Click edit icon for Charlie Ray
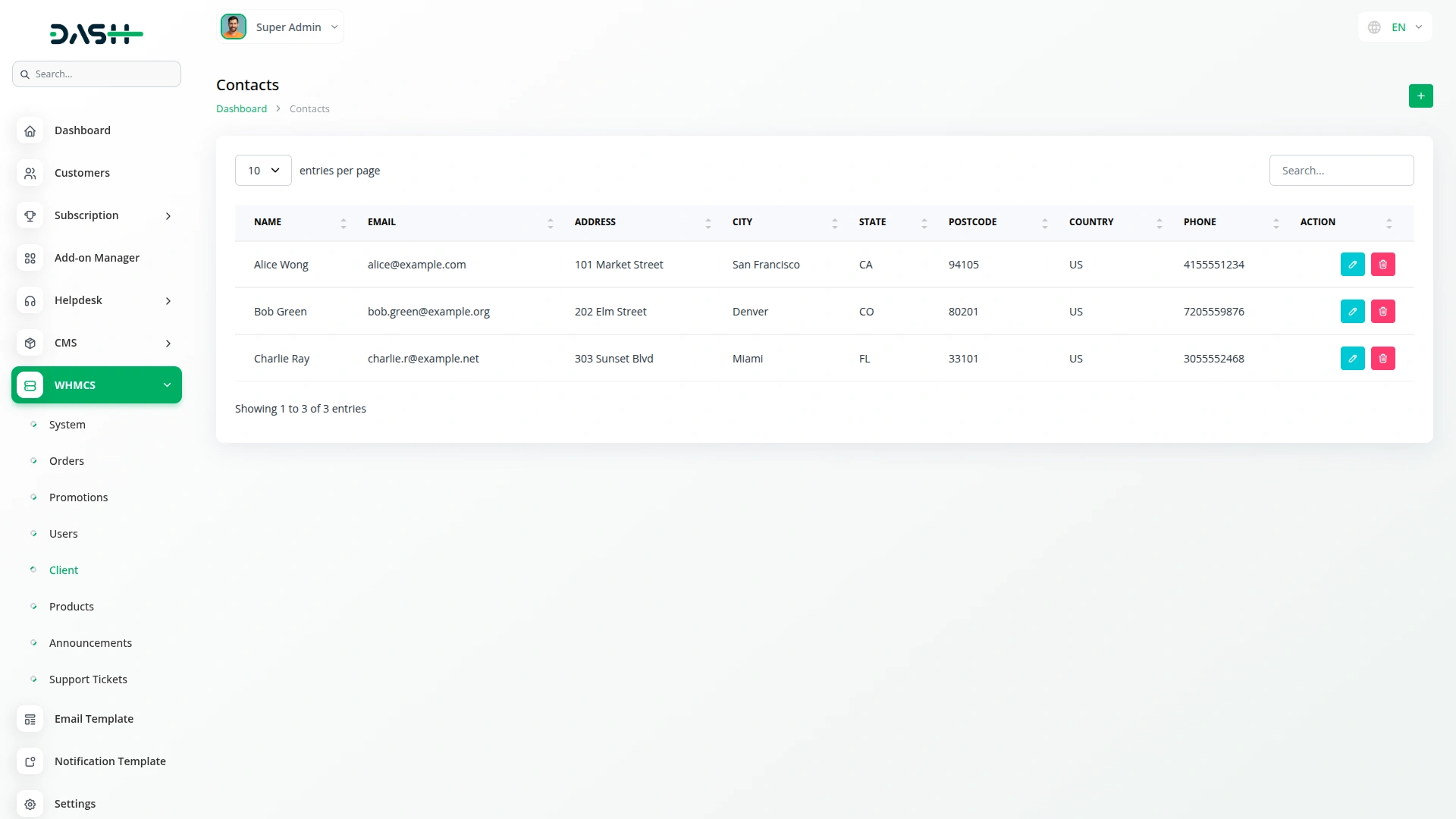Viewport: 1456px width, 819px height. point(1352,359)
